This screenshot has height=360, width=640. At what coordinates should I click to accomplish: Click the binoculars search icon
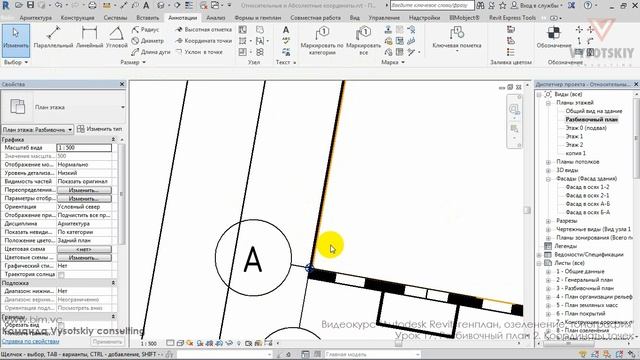tap(480, 5)
